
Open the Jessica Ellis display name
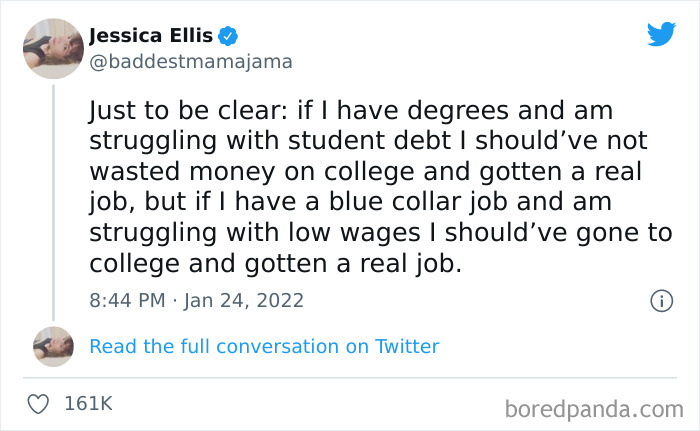click(151, 36)
